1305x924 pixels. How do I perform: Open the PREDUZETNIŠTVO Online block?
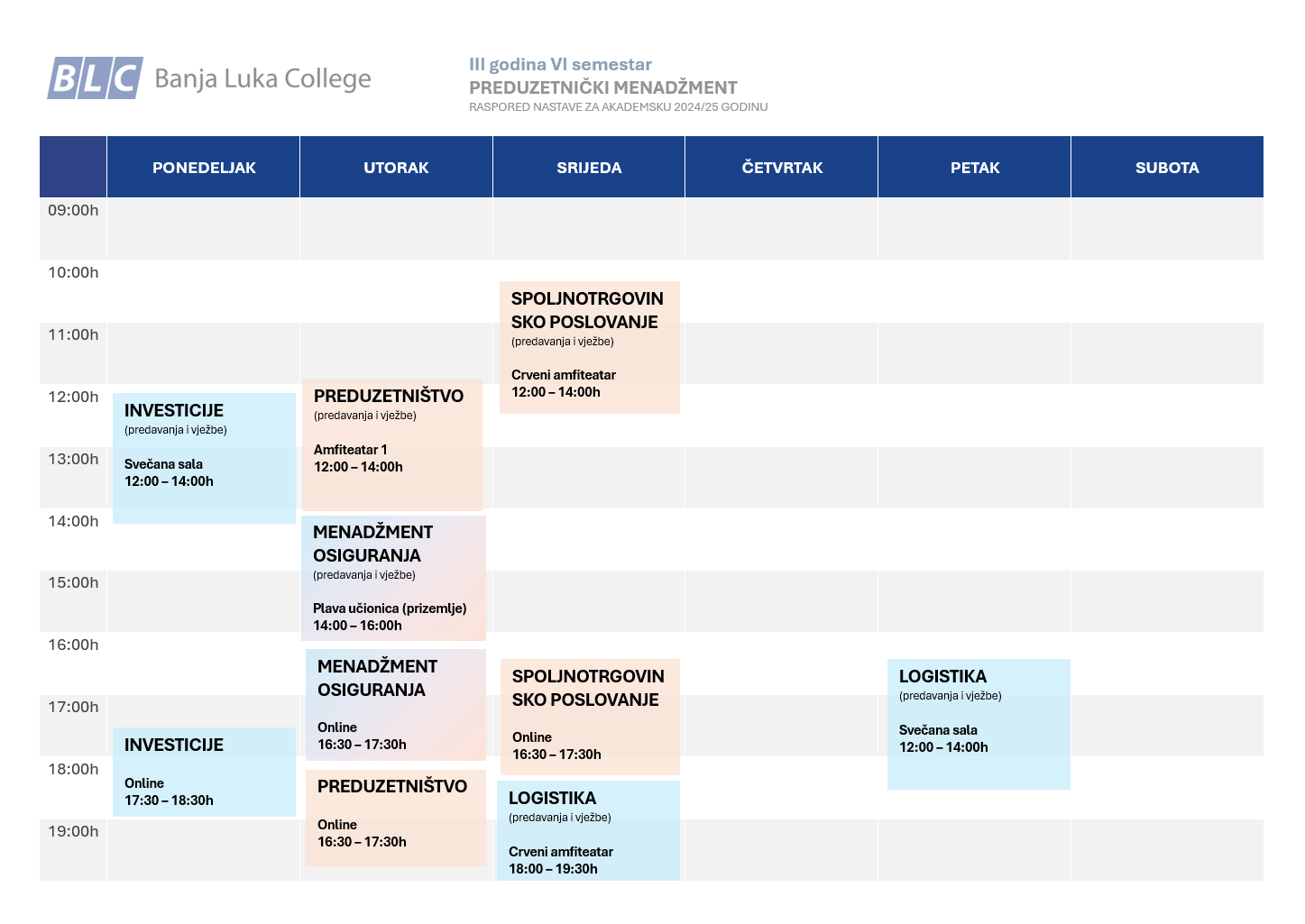point(396,818)
